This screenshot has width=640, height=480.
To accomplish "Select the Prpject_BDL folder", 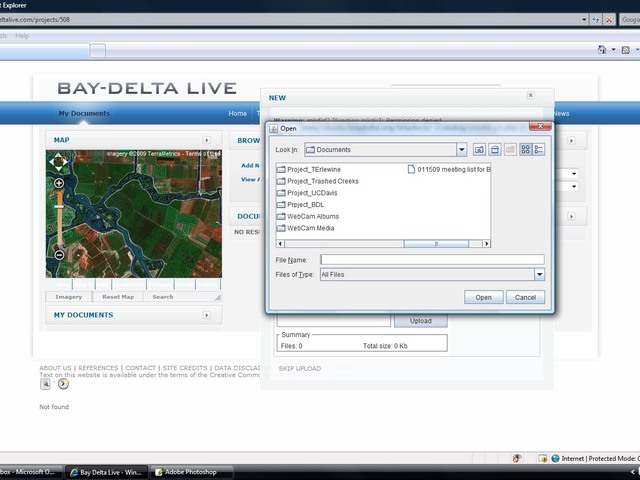I will pos(300,205).
